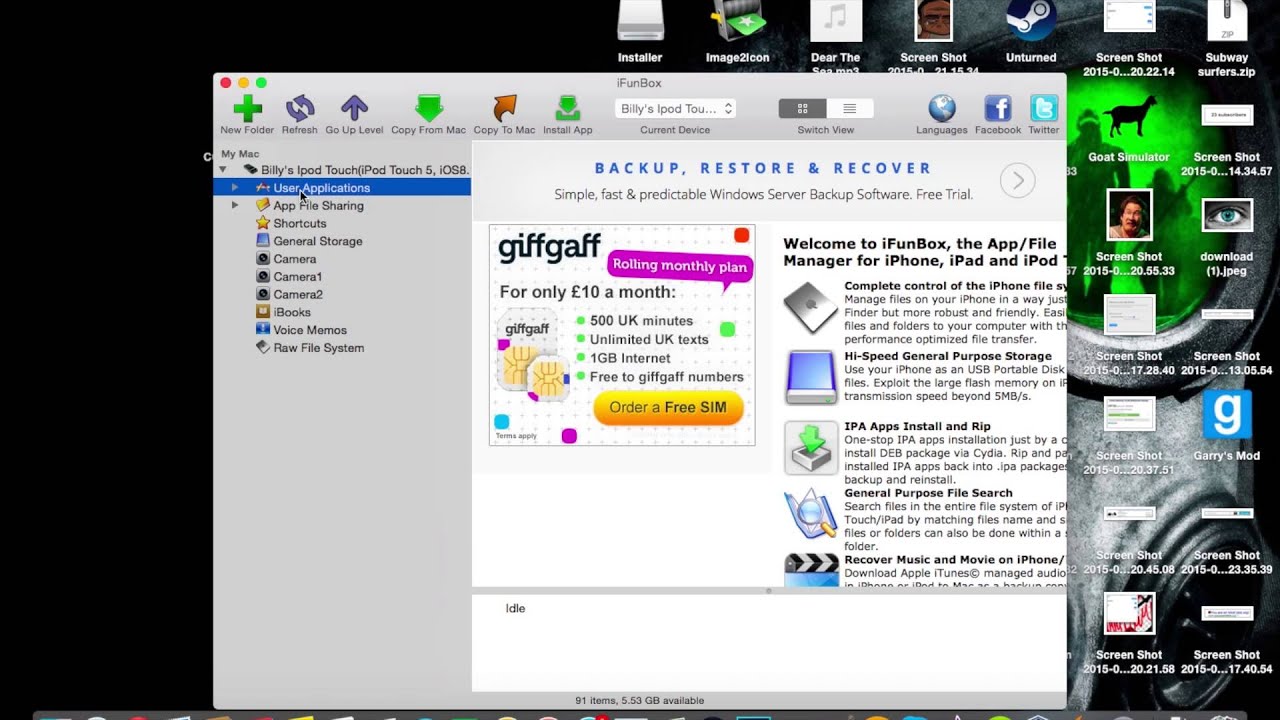This screenshot has height=720, width=1280.
Task: Click the New Folder green plus icon
Action: pos(247,108)
